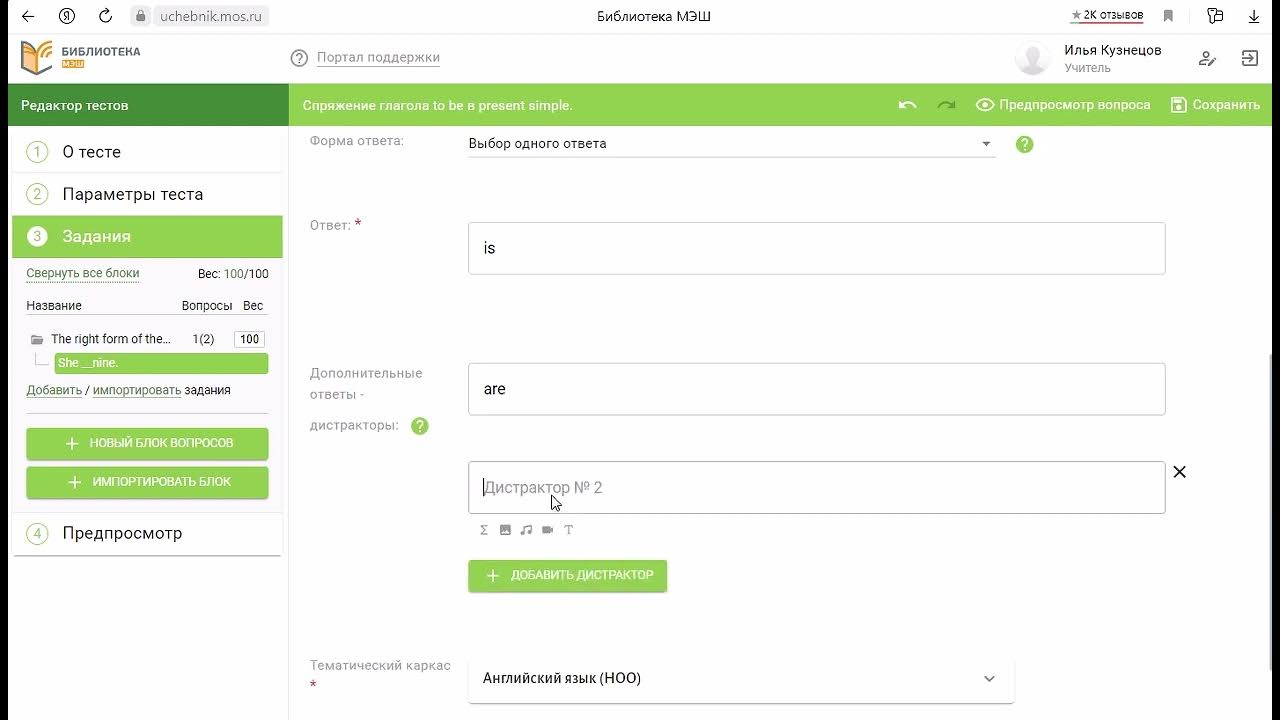
Task: Insert audio note icon
Action: click(x=526, y=530)
